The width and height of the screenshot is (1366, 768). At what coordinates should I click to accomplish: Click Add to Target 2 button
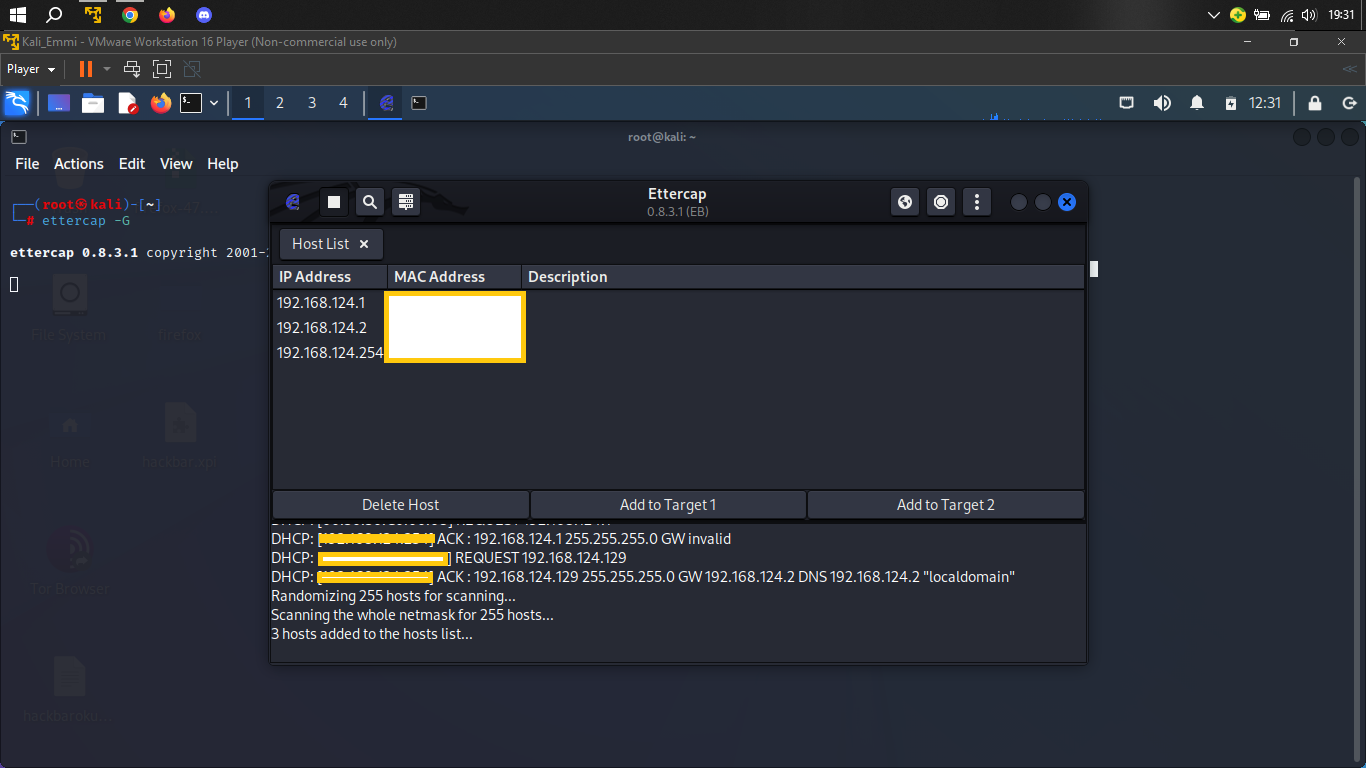(946, 505)
